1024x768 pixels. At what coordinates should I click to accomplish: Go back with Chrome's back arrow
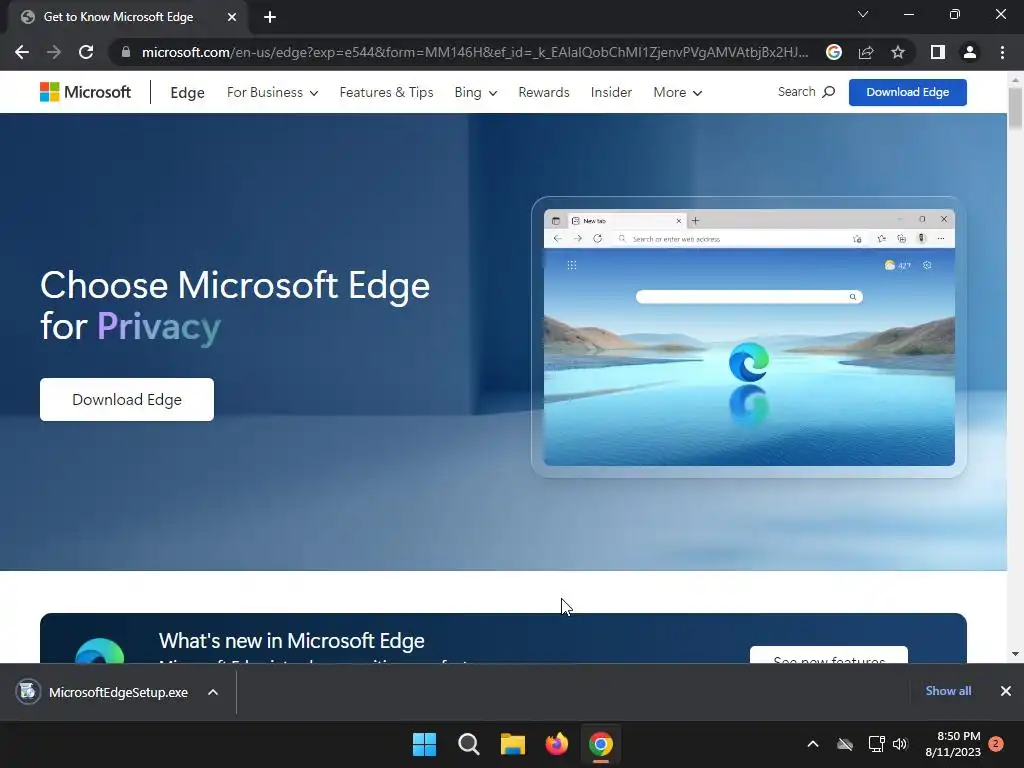coord(22,52)
